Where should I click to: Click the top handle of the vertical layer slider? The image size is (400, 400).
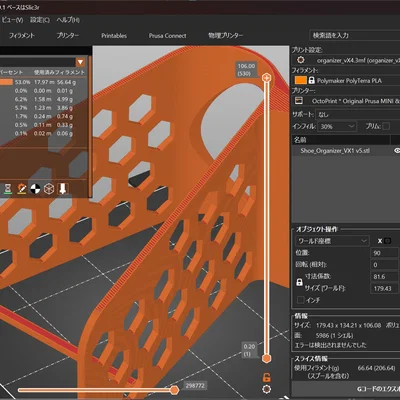pyautogui.click(x=266, y=78)
